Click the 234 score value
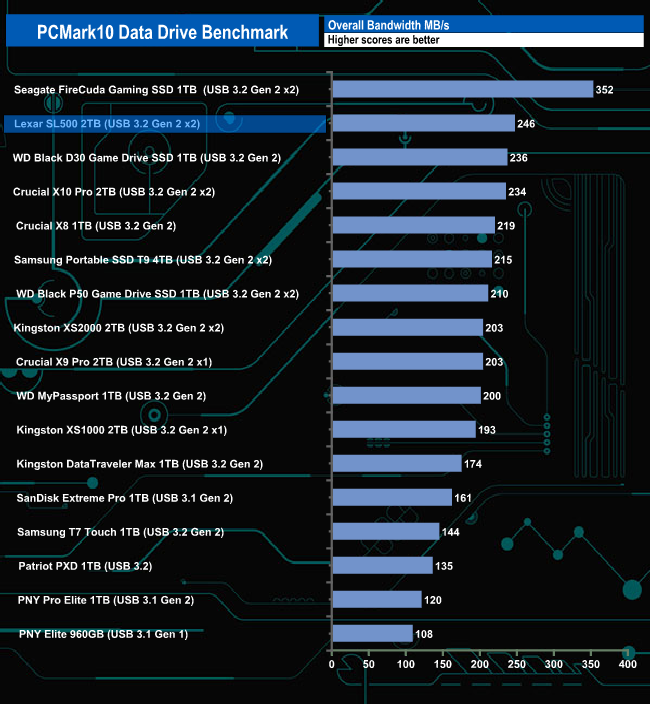This screenshot has height=704, width=650. [x=517, y=192]
